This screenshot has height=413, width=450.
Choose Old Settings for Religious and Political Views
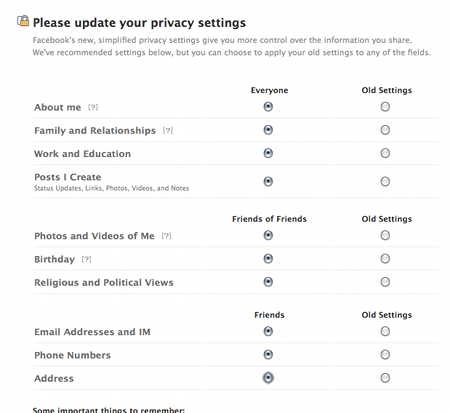[x=385, y=282]
